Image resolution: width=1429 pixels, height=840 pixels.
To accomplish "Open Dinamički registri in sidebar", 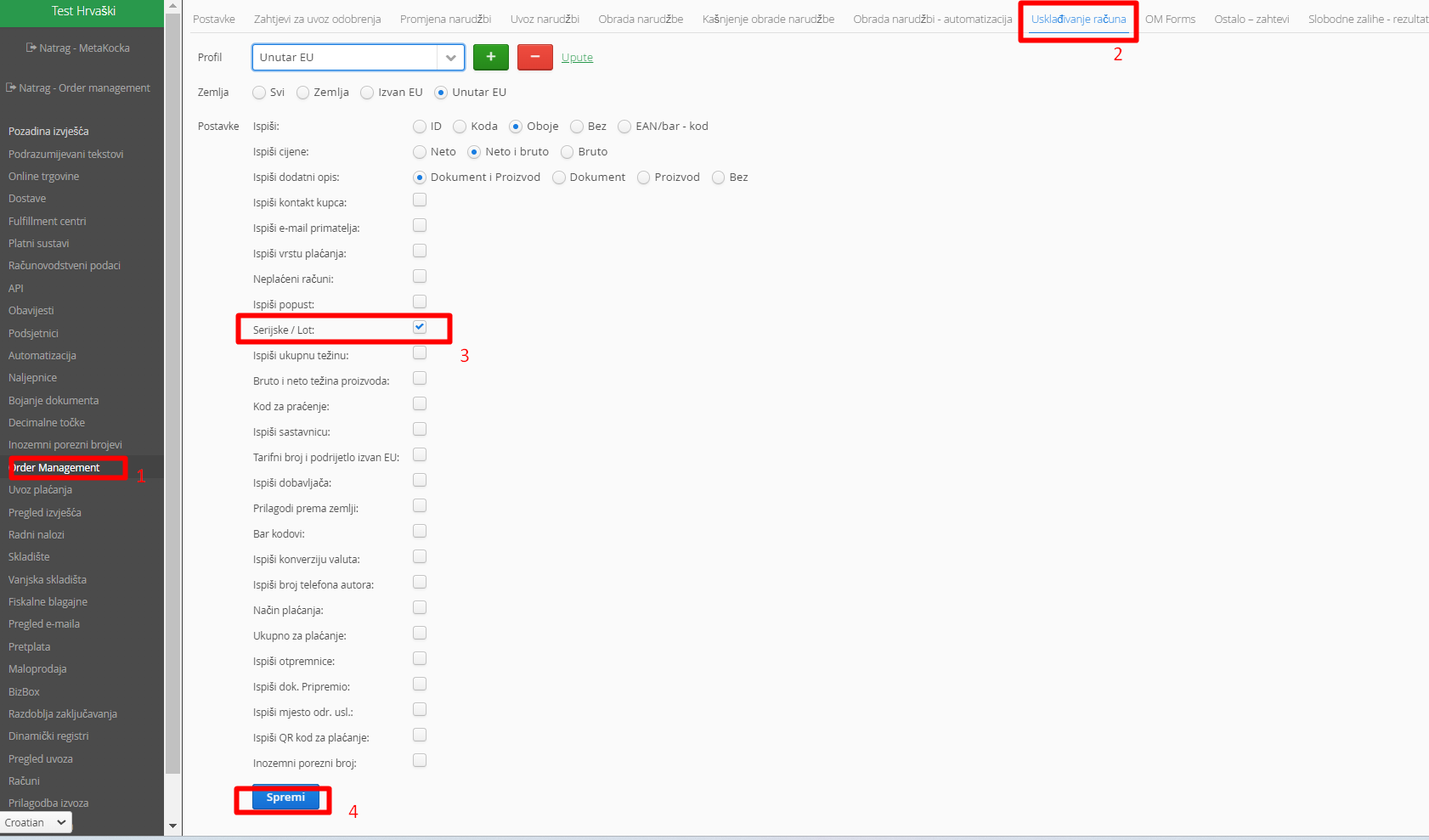I will [48, 736].
